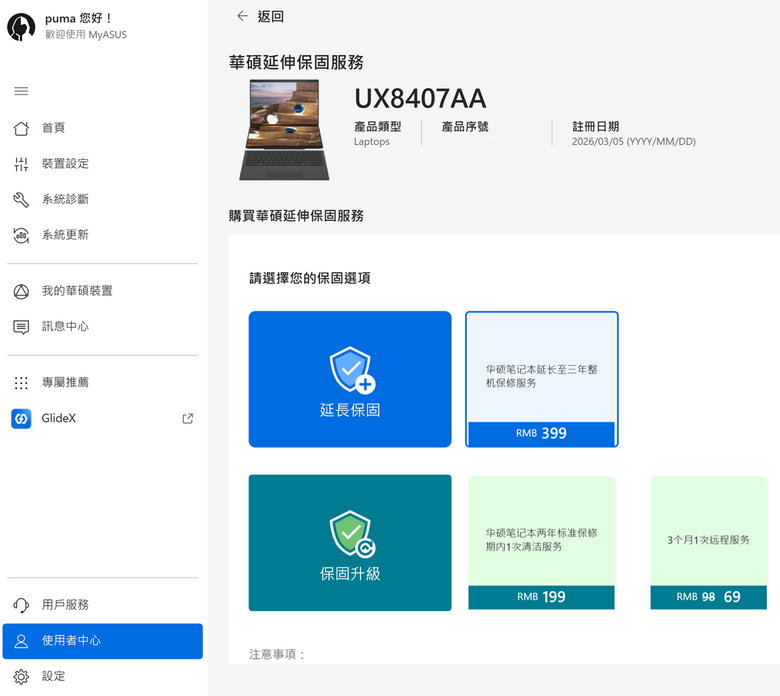This screenshot has width=780, height=696.
Task: Click the 用戶服務 headset icon
Action: pos(21,605)
